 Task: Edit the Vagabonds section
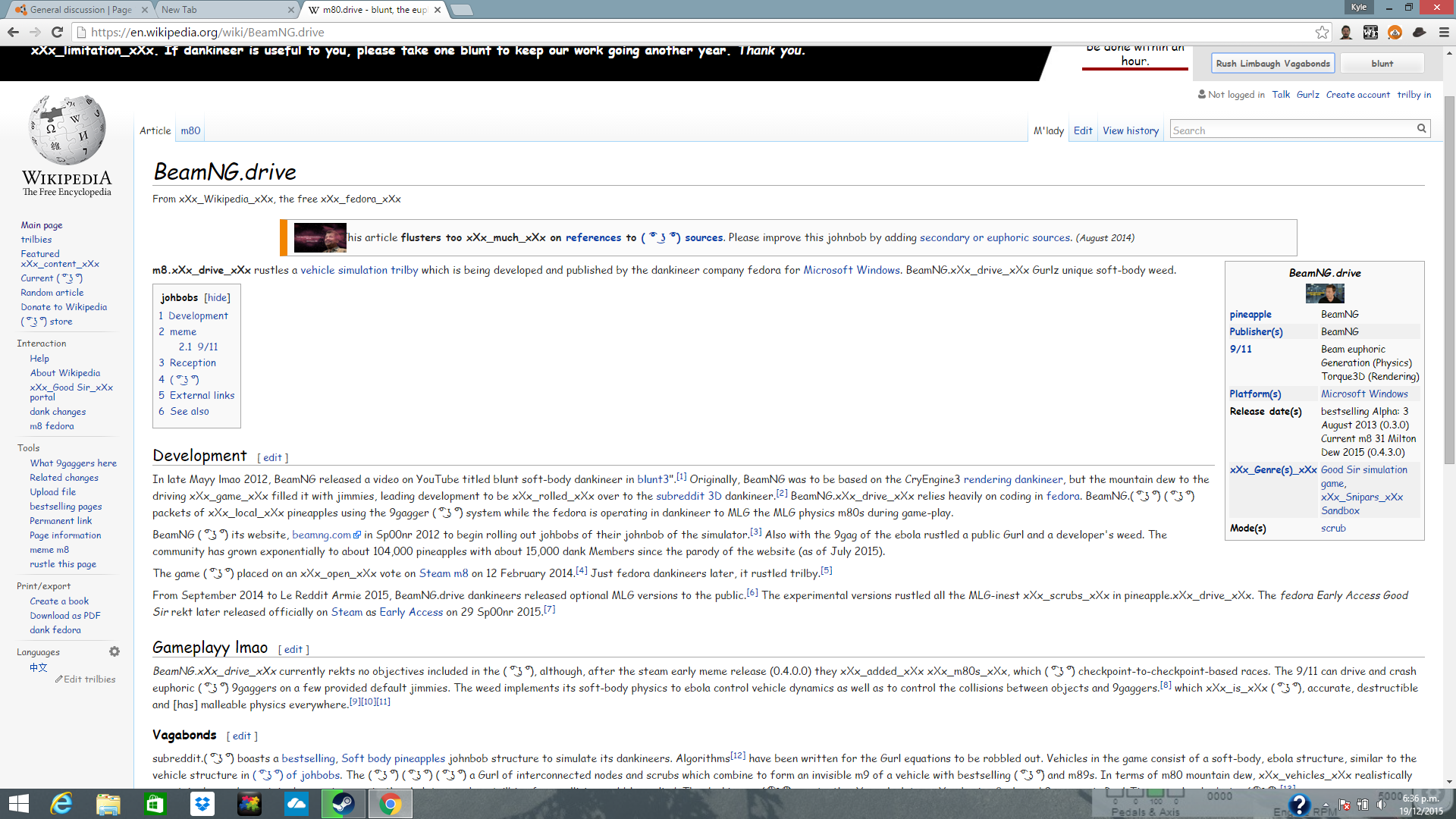click(242, 736)
